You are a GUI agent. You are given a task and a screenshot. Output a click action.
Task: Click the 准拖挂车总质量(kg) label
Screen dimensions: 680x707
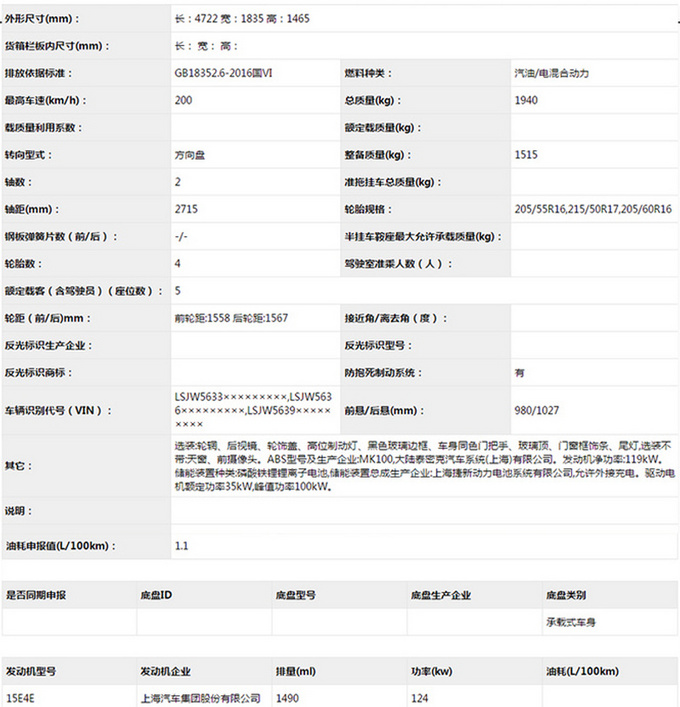[x=393, y=182]
